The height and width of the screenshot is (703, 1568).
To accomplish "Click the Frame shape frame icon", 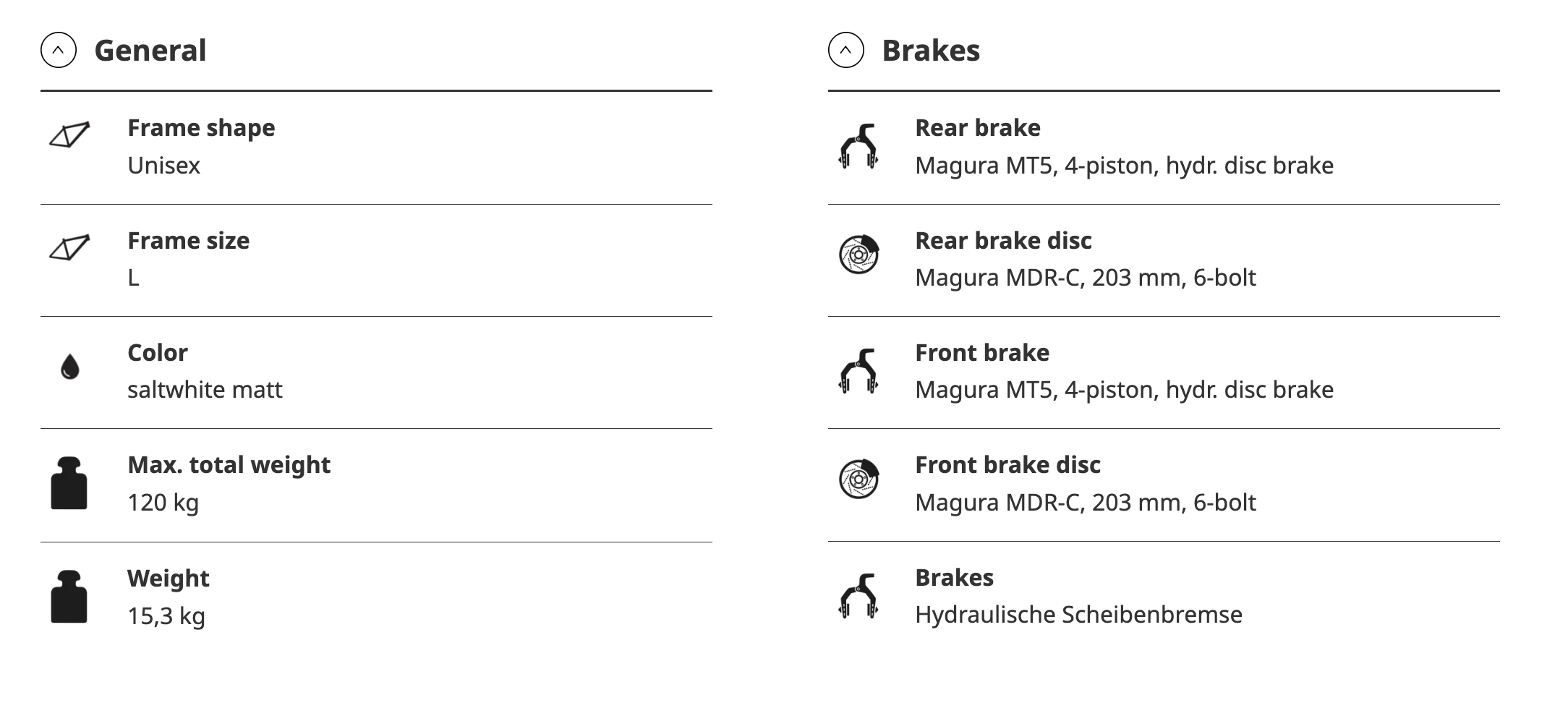I will pos(69,135).
